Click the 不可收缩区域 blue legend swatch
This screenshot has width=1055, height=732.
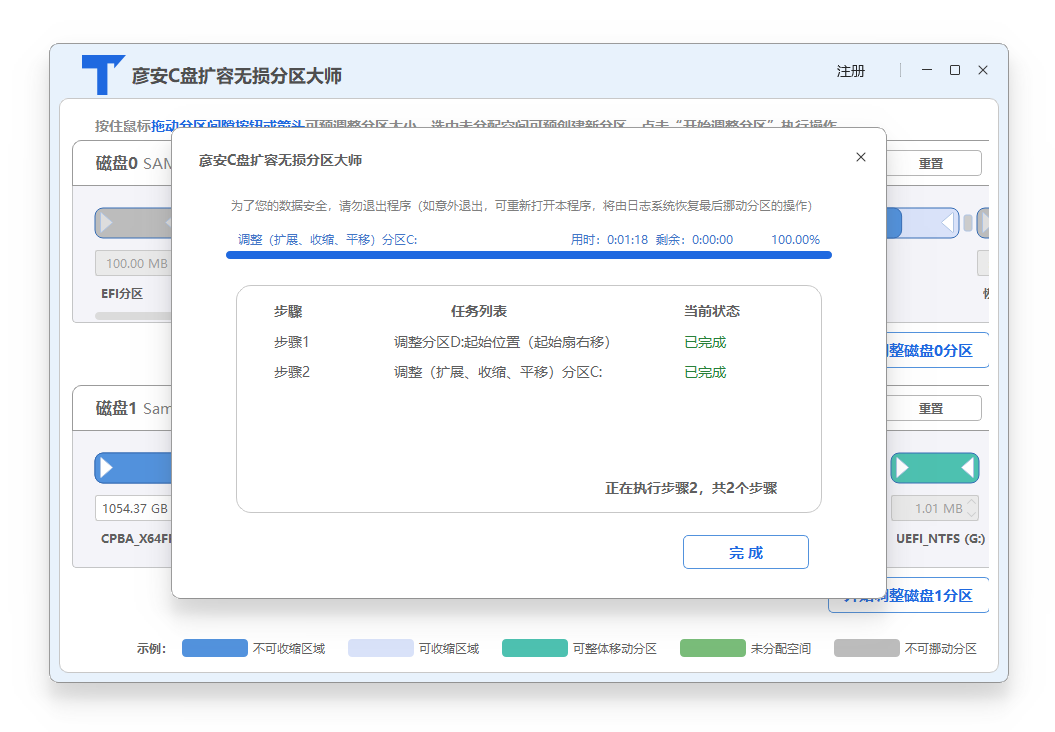click(215, 648)
